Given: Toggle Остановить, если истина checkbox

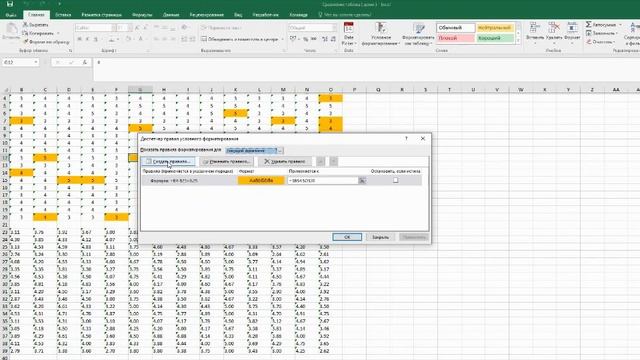Looking at the screenshot, I should [x=396, y=180].
